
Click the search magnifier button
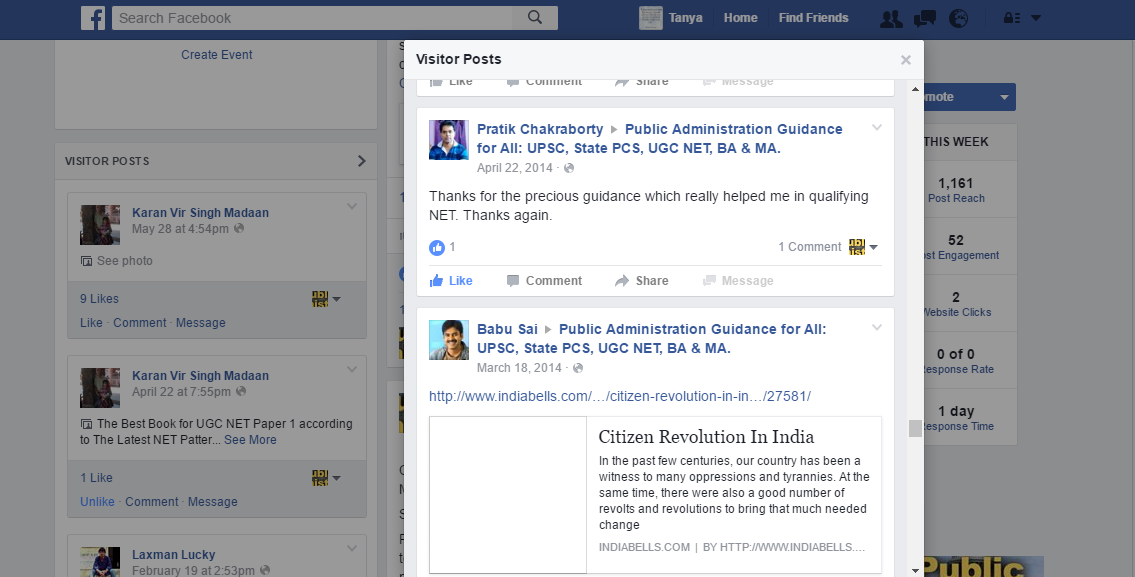pyautogui.click(x=535, y=18)
